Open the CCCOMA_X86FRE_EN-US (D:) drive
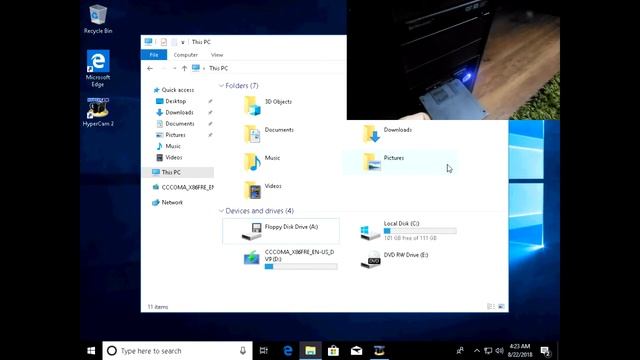Viewport: 640px width, 360px height. tap(290, 259)
